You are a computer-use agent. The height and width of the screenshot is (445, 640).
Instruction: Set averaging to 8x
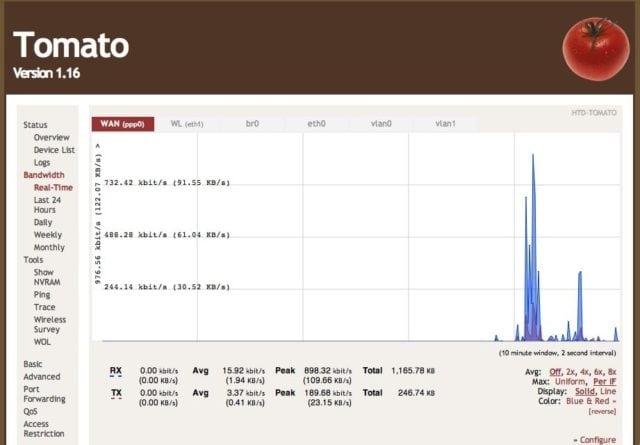[x=612, y=372]
